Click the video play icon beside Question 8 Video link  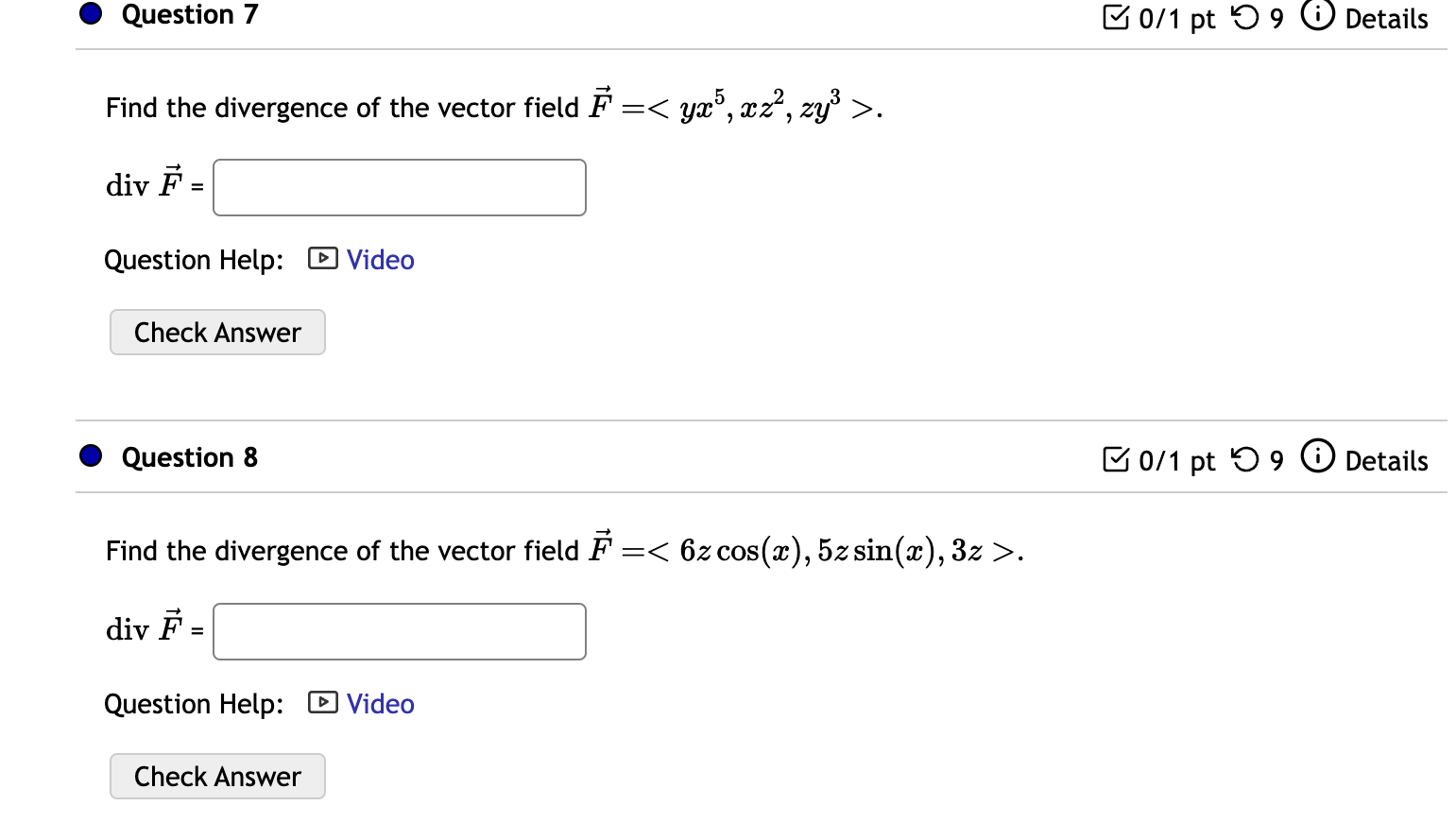[321, 703]
